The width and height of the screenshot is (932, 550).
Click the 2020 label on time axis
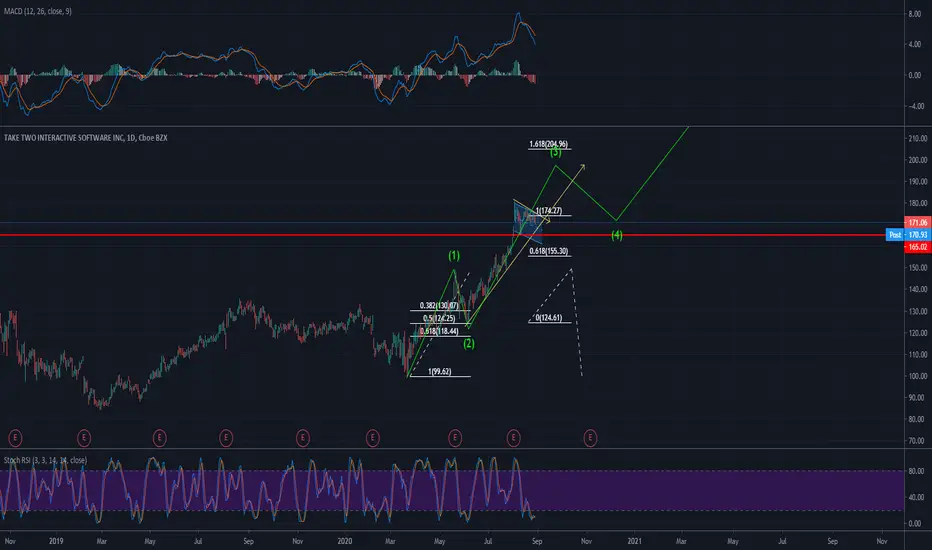click(345, 541)
